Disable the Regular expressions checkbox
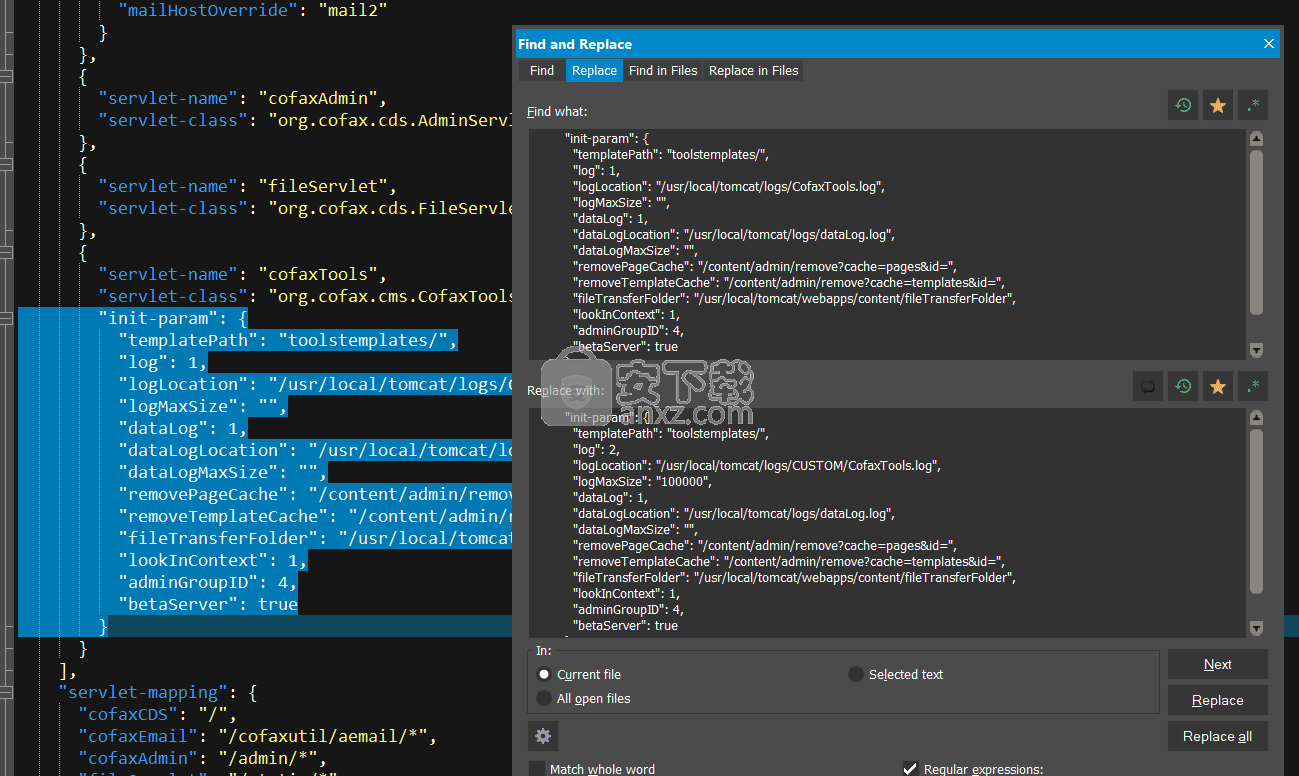This screenshot has height=776, width=1299. pos(910,769)
